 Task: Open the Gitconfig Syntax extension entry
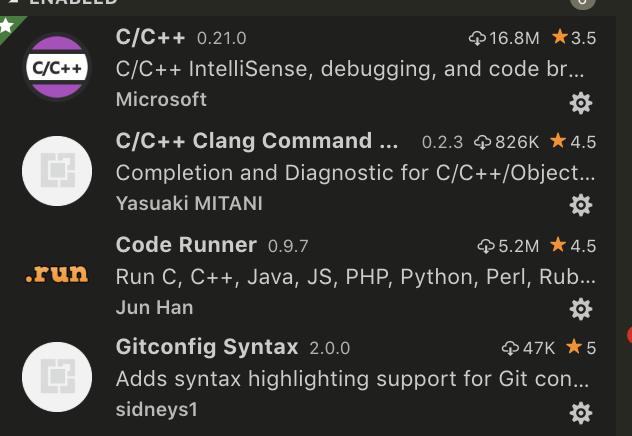(x=207, y=348)
